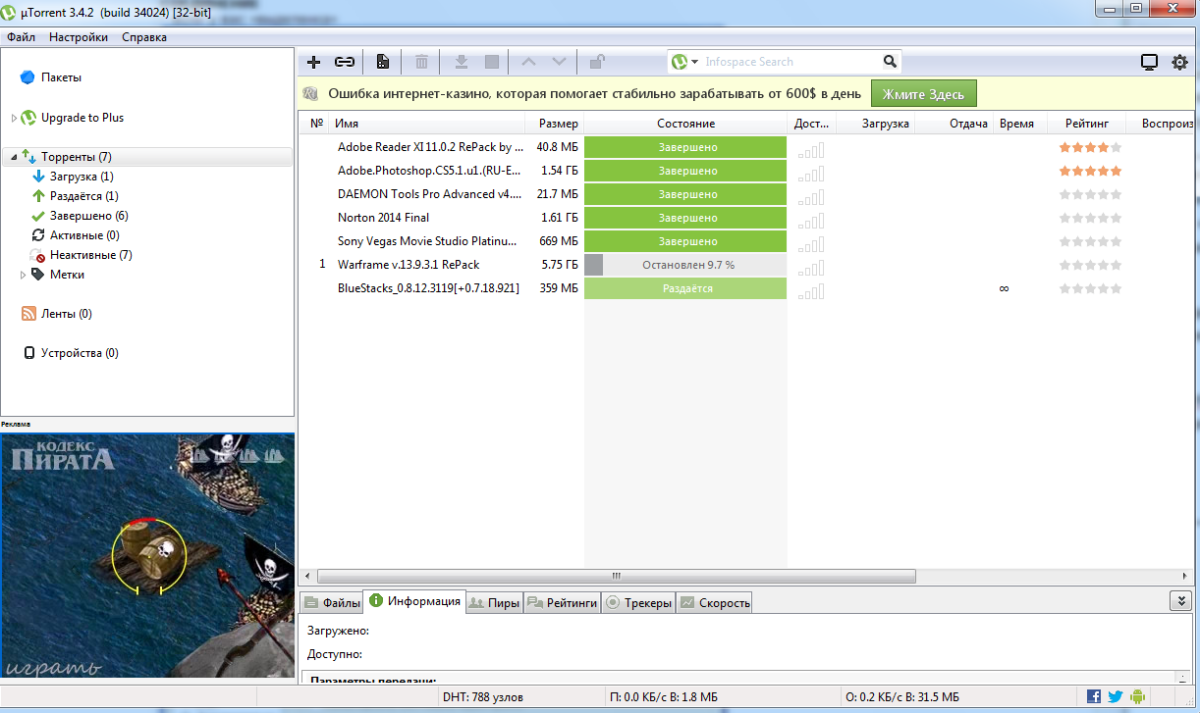This screenshot has height=713, width=1200.
Task: Click the Add Torrent plus icon
Action: pyautogui.click(x=313, y=61)
